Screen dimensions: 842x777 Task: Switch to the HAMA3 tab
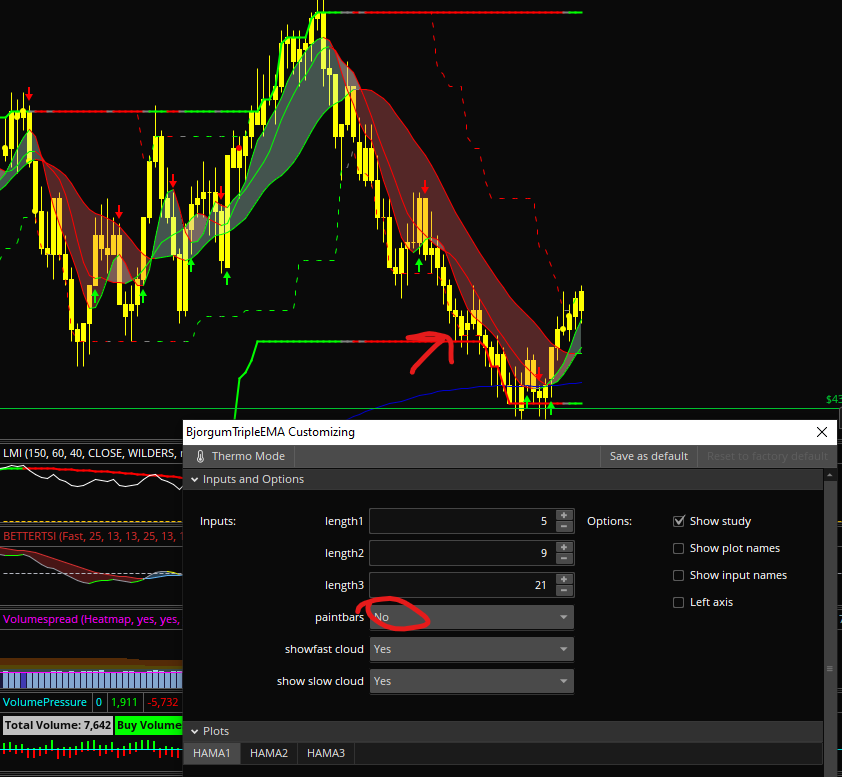coord(326,753)
